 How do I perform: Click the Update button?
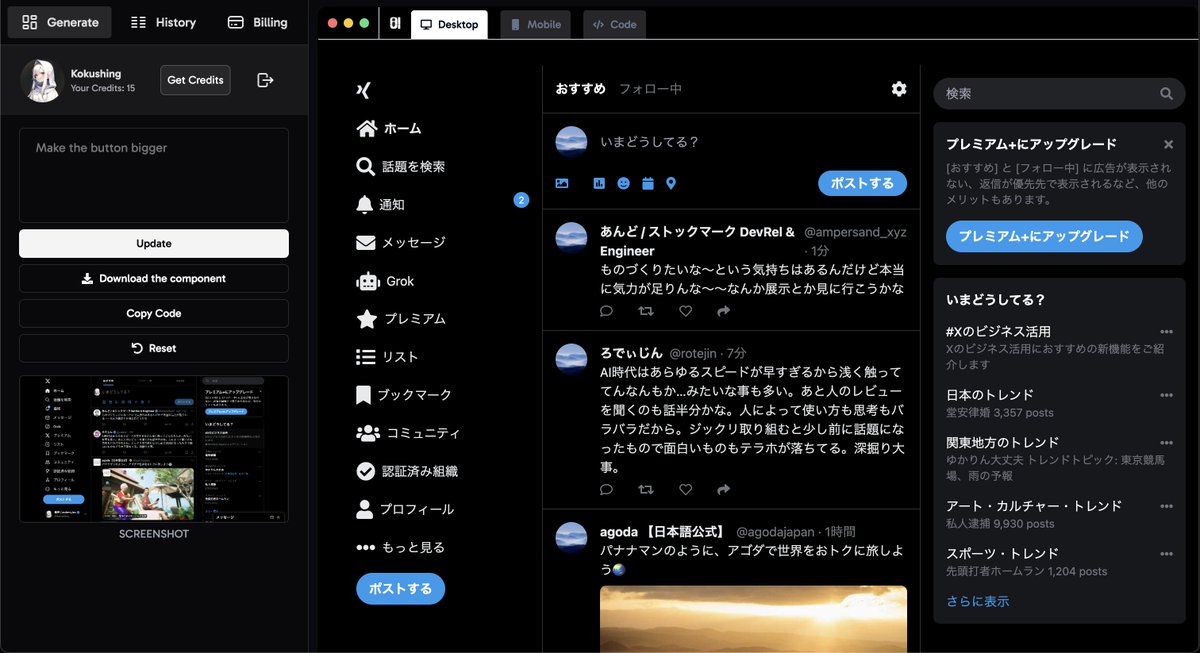pos(154,243)
